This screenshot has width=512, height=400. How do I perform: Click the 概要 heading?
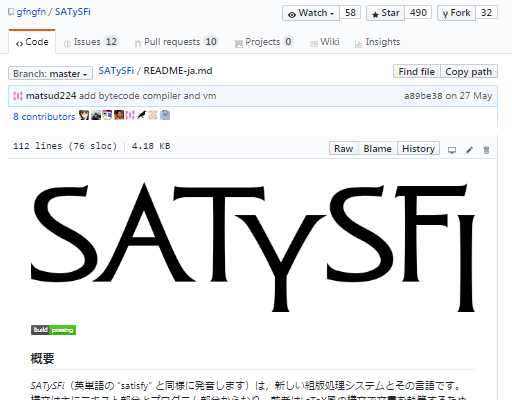pyautogui.click(x=42, y=359)
